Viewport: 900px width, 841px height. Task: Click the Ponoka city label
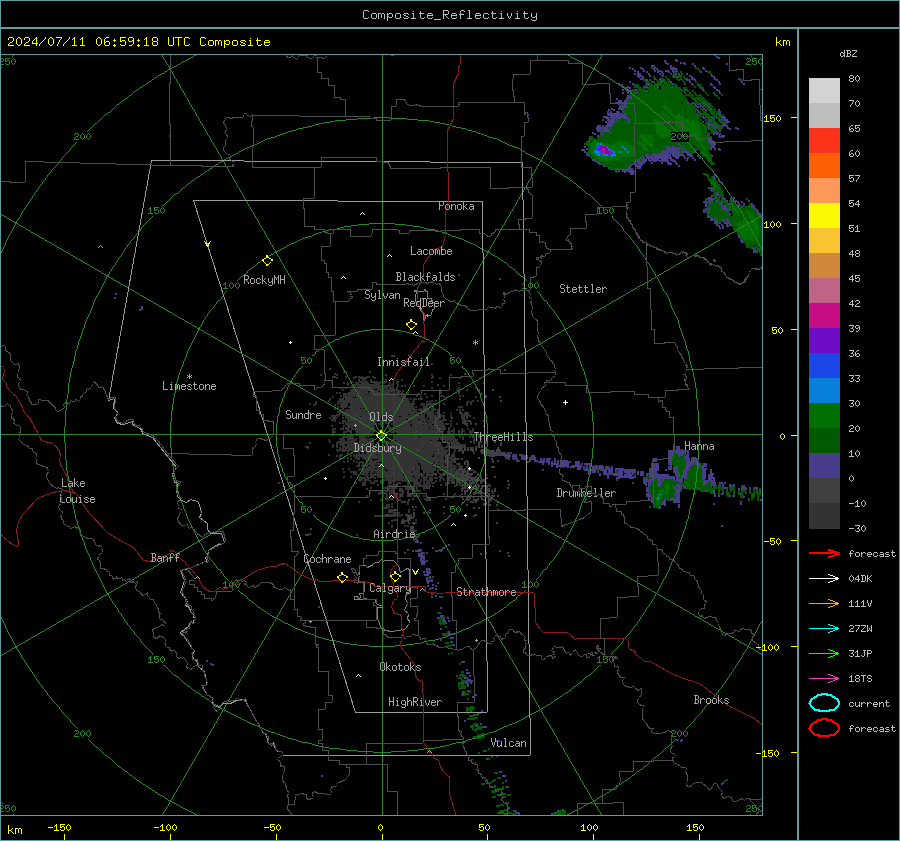point(456,206)
